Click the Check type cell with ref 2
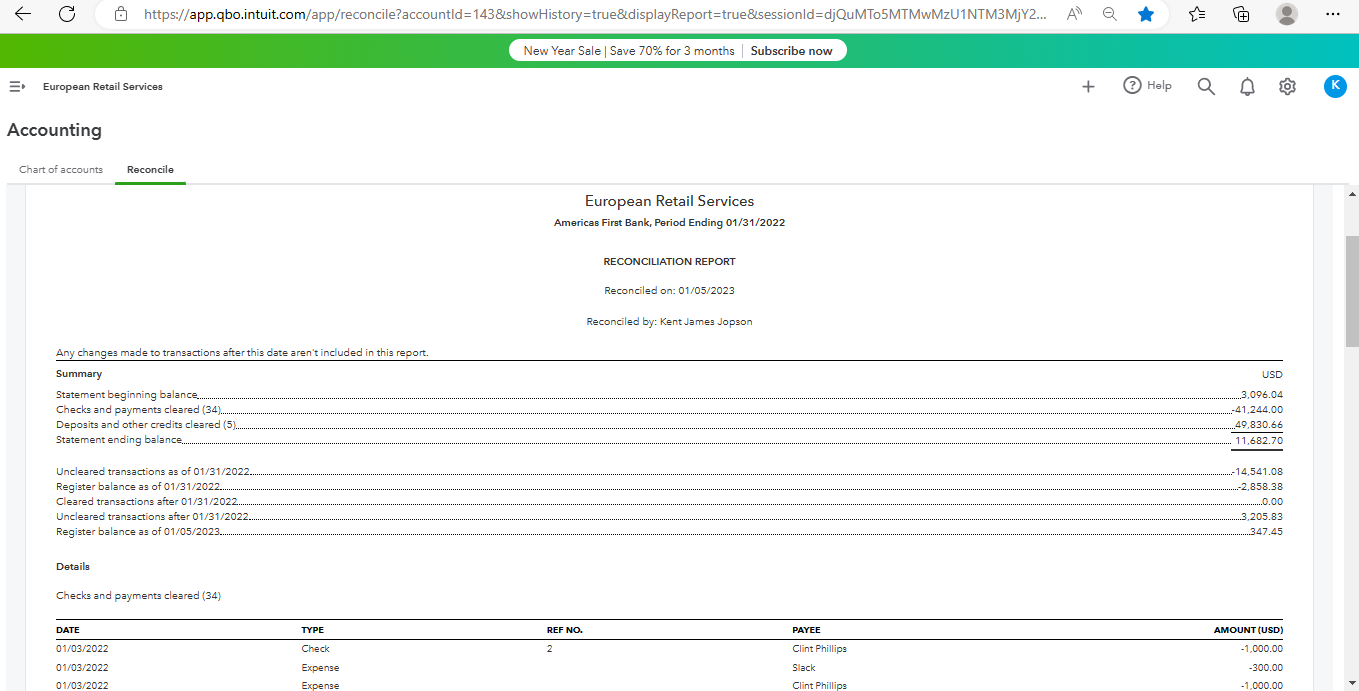 (x=315, y=649)
